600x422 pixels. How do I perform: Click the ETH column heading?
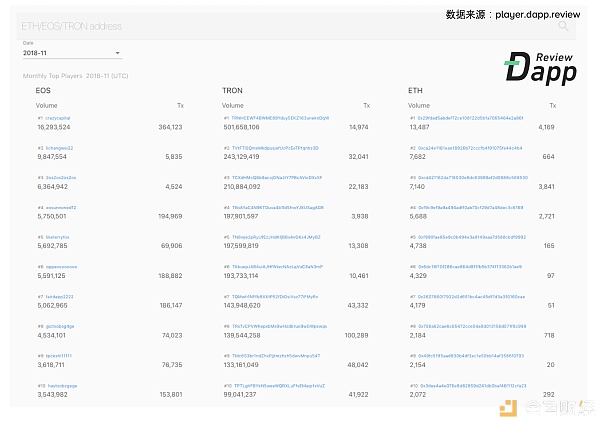(x=415, y=90)
